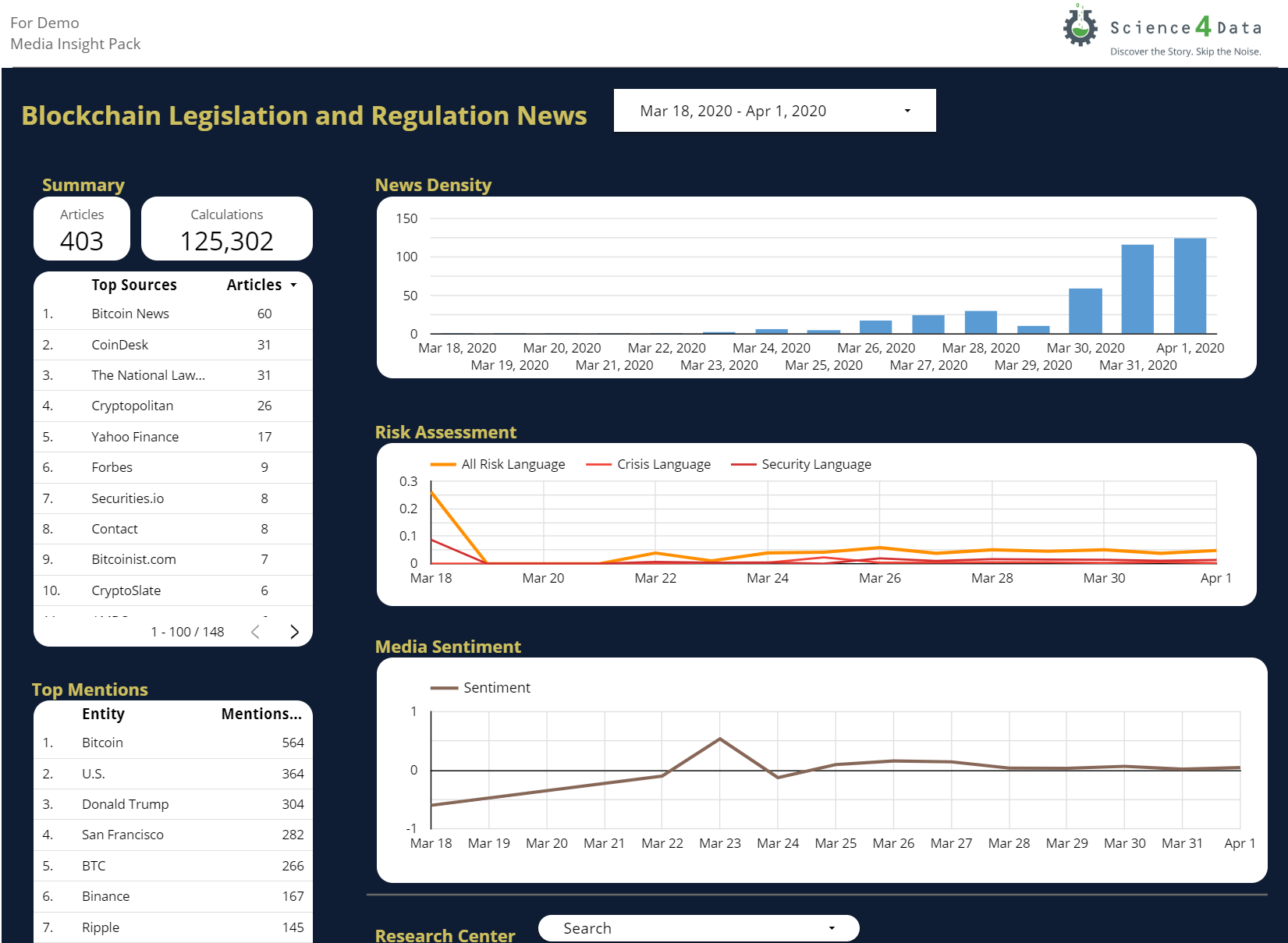Image resolution: width=1288 pixels, height=943 pixels.
Task: Click the U.S. entity row
Action: [x=173, y=774]
